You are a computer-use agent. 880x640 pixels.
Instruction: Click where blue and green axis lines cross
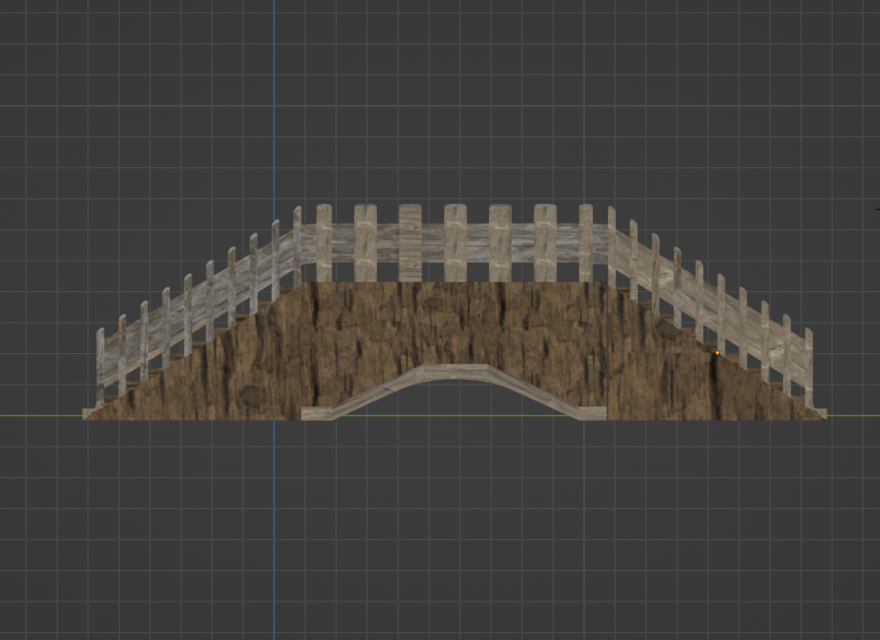(x=275, y=415)
